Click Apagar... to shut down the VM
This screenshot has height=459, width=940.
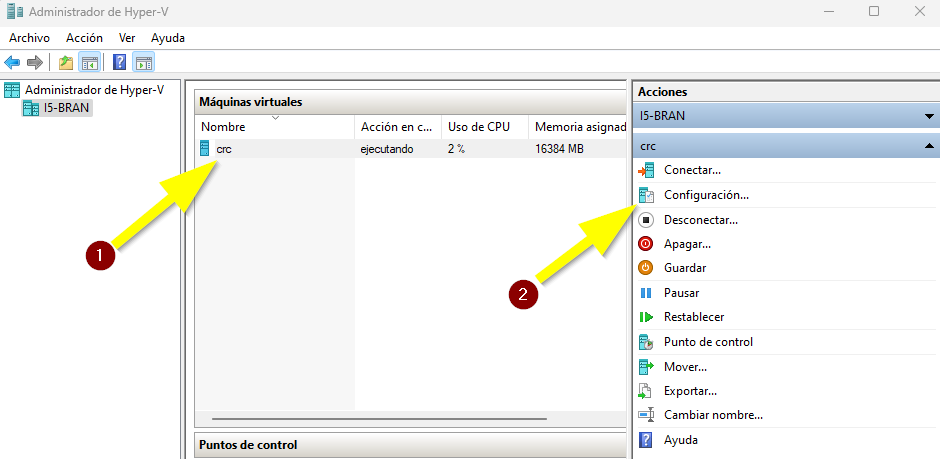[687, 244]
